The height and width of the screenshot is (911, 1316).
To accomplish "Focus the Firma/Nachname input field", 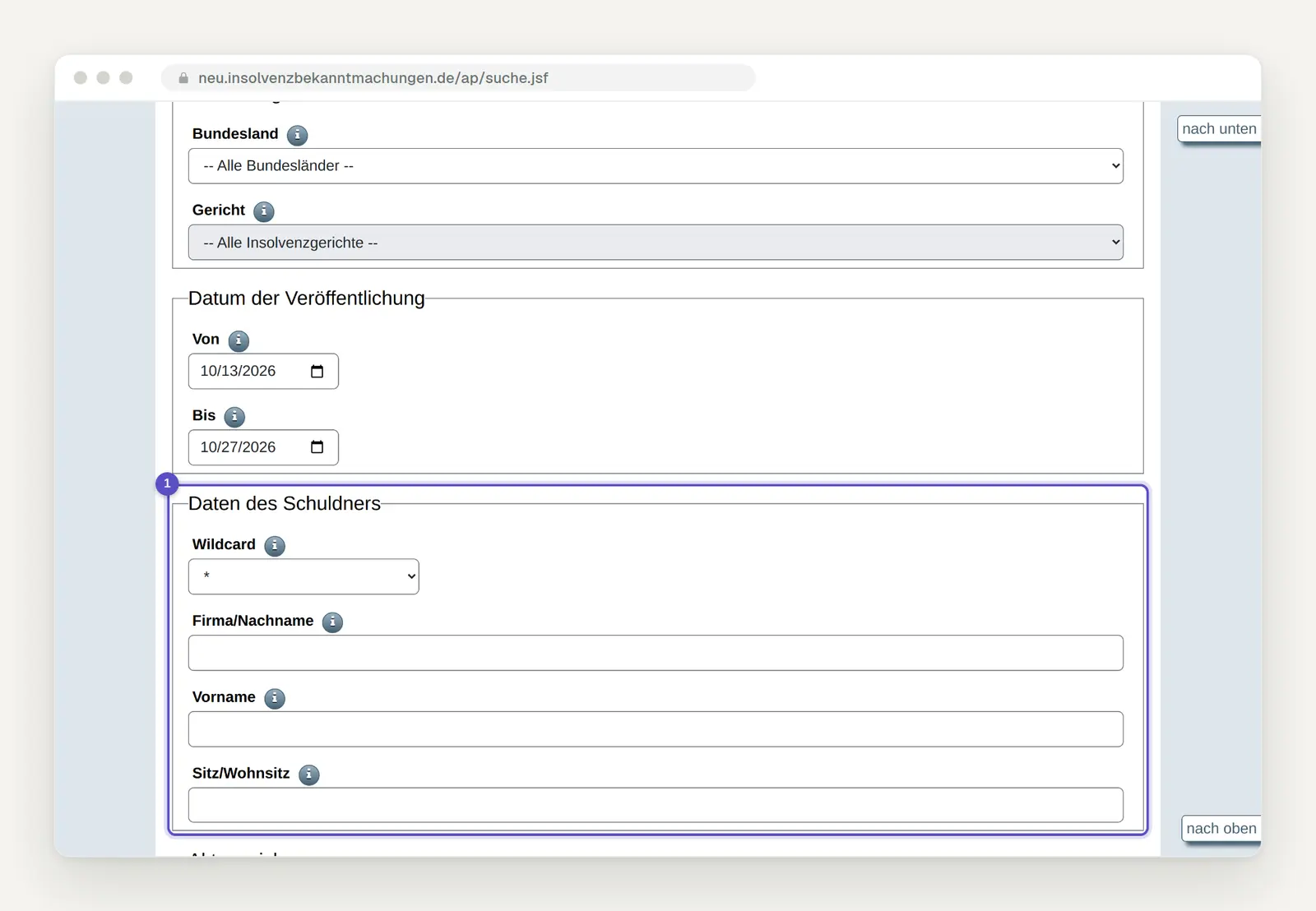I will [x=656, y=653].
